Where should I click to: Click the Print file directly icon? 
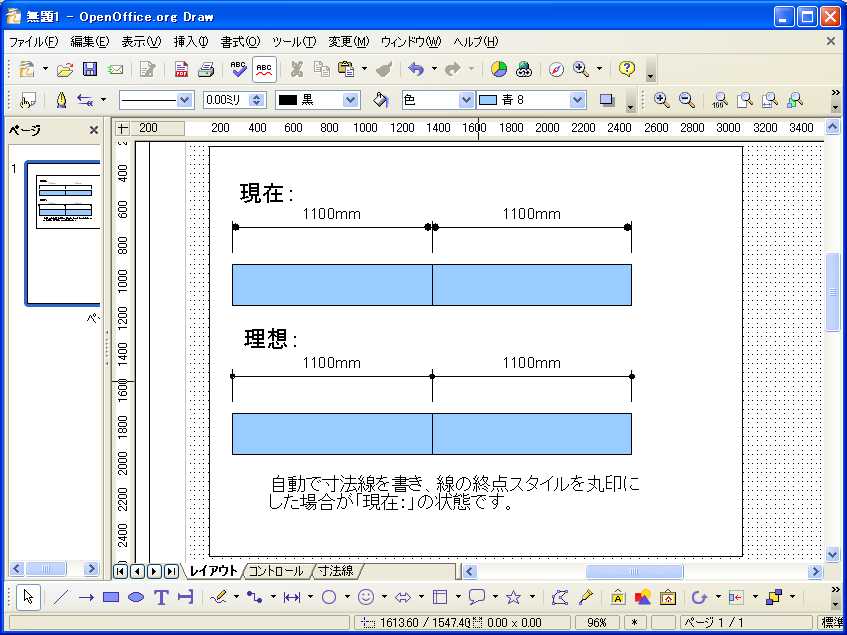pyautogui.click(x=206, y=69)
